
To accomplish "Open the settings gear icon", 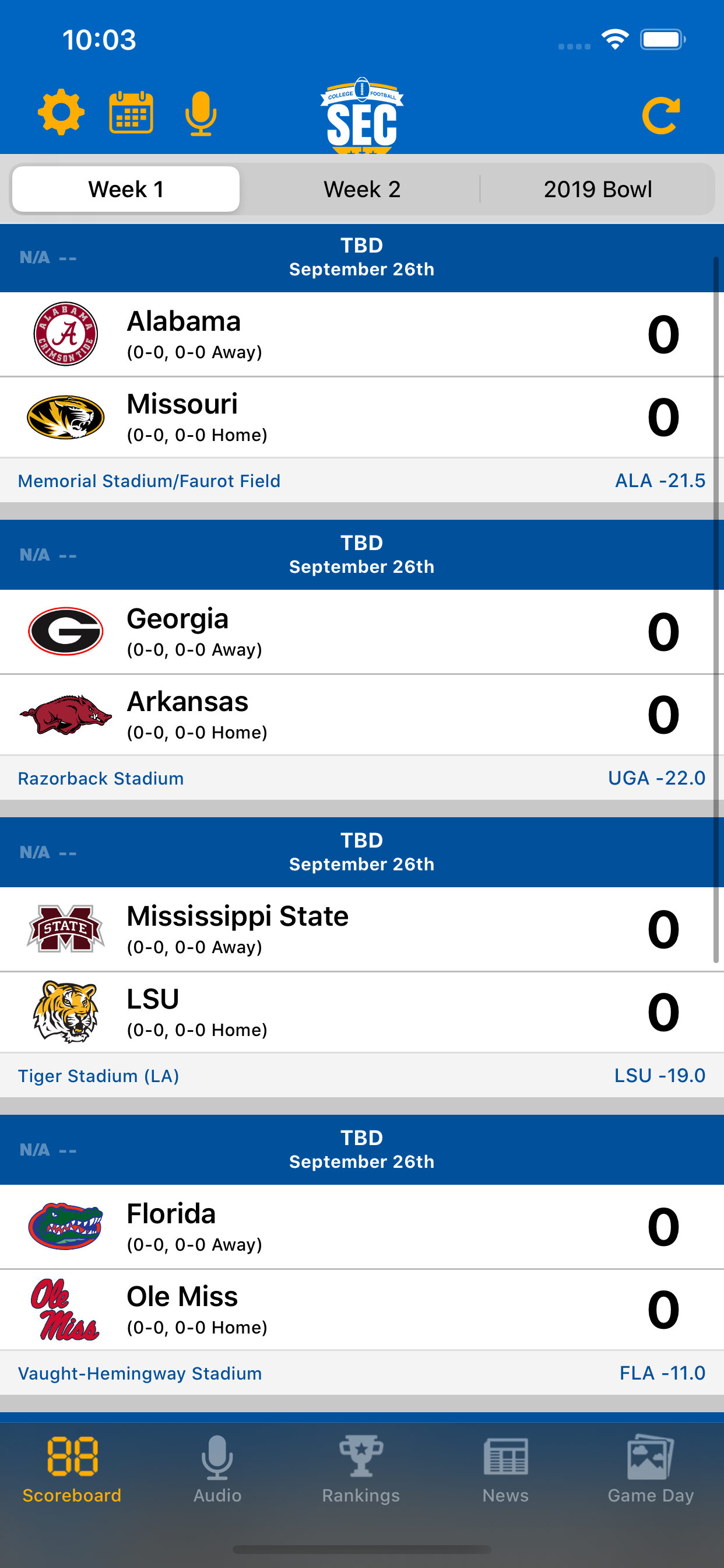I will point(61,113).
